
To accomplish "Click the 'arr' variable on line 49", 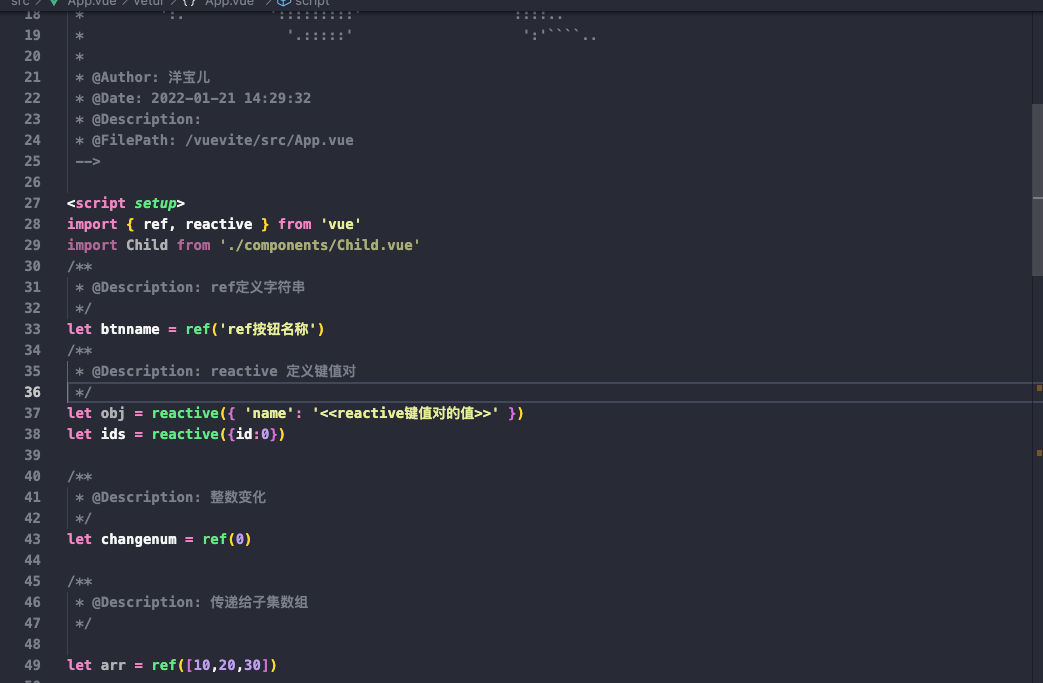I will 113,665.
